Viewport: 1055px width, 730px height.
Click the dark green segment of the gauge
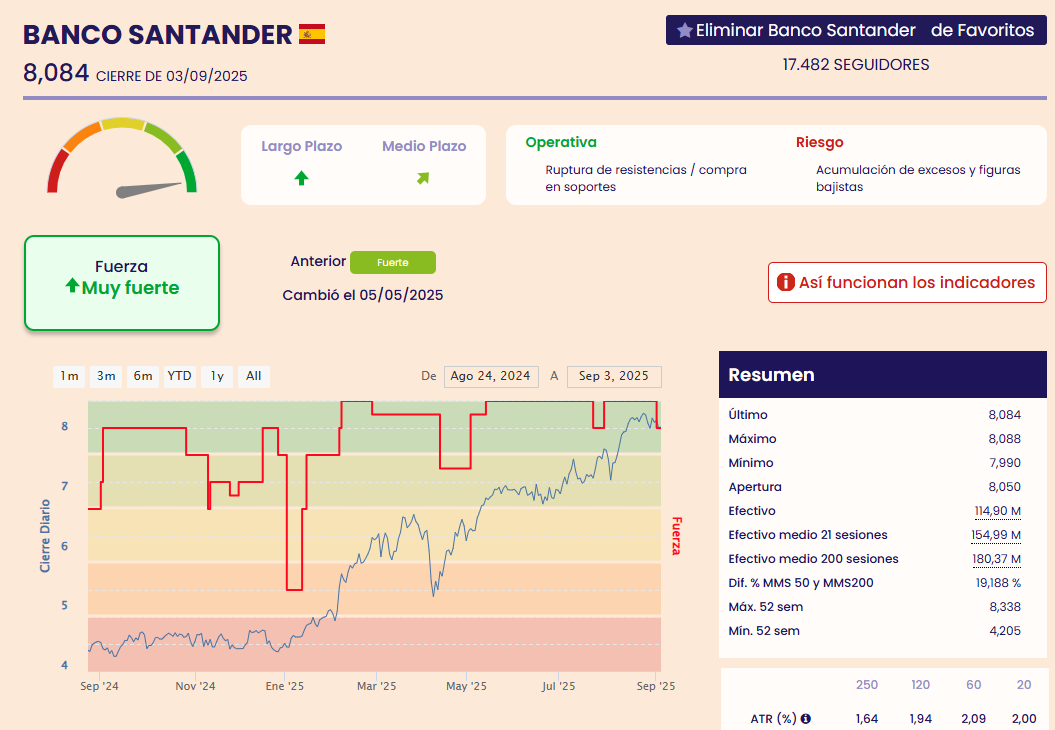pos(187,171)
